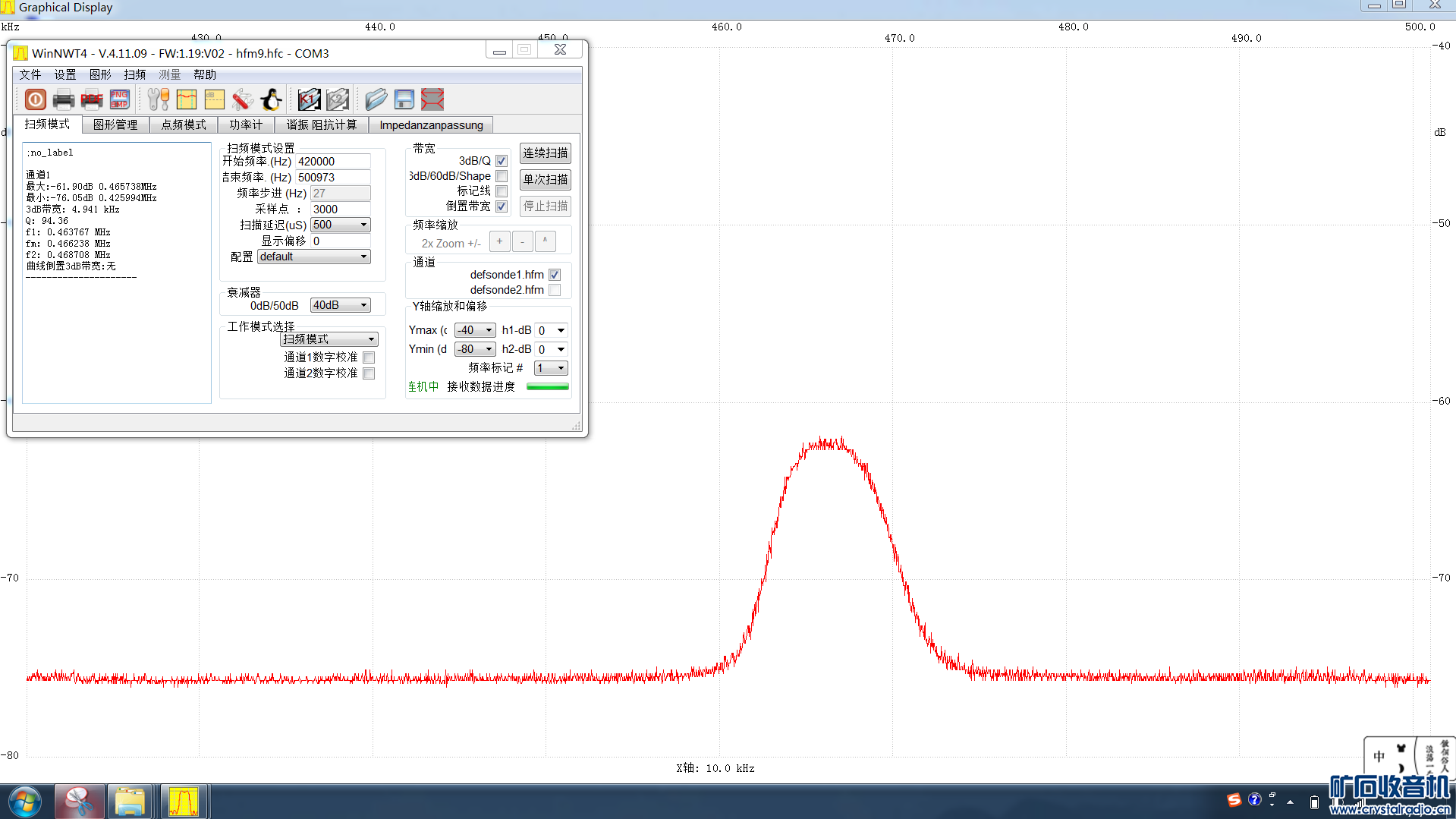The image size is (1456, 819).
Task: Switch to the 功率计 tab
Action: click(246, 124)
